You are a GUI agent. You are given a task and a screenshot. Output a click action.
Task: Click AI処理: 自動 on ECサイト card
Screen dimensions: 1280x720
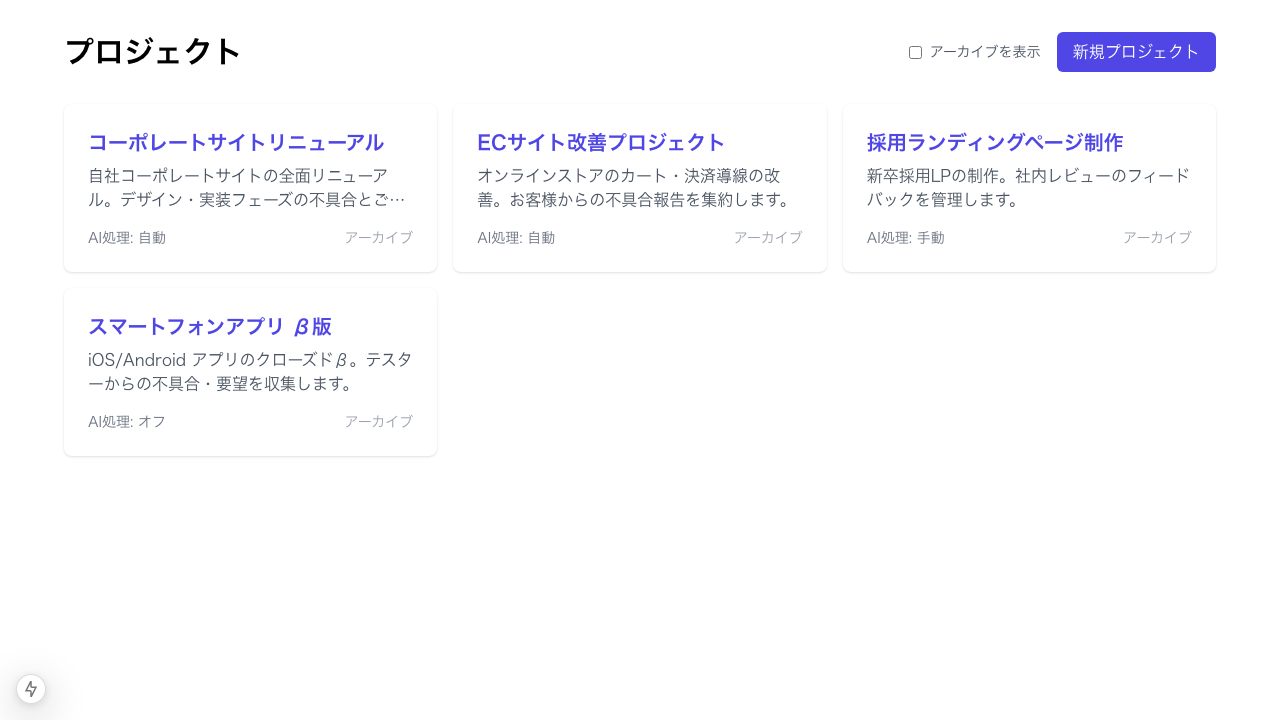(x=516, y=238)
